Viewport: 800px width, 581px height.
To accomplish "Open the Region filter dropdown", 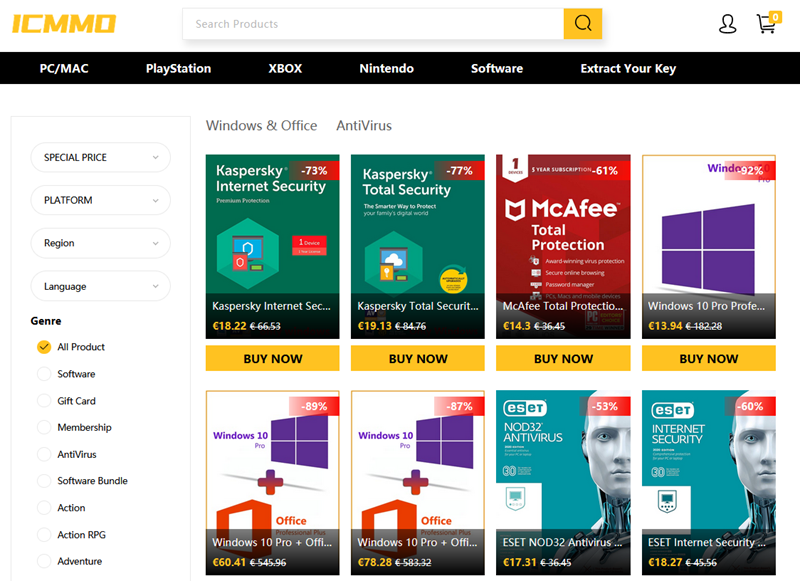I will 101,243.
